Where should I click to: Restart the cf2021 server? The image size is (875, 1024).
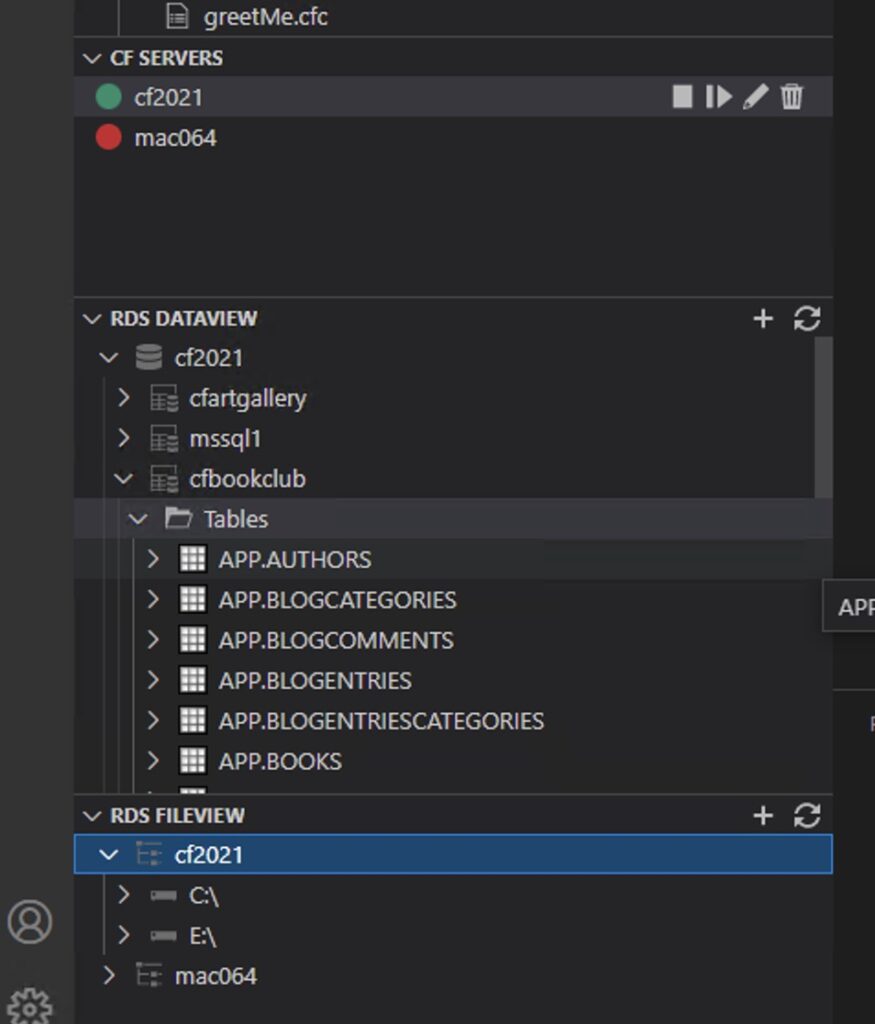(x=718, y=97)
